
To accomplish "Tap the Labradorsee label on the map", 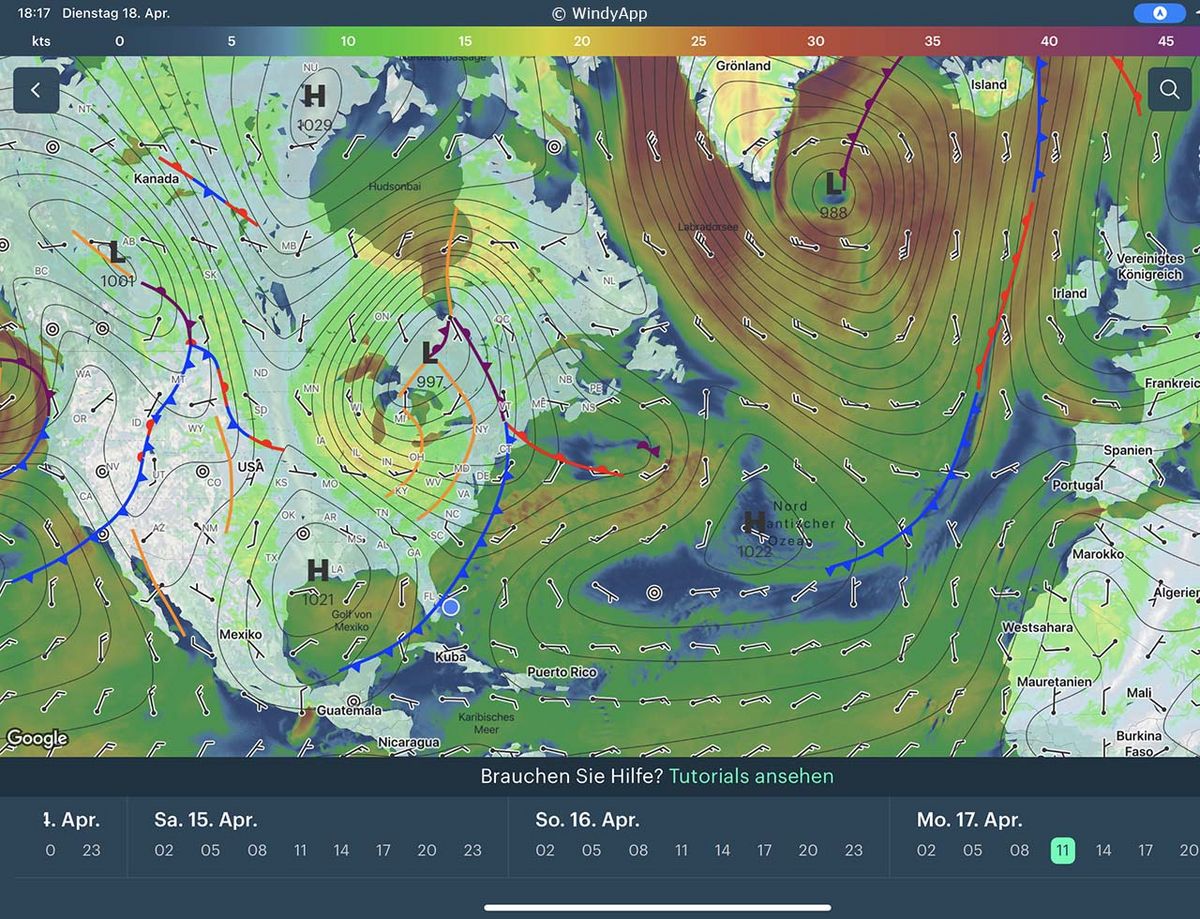I will tap(708, 227).
